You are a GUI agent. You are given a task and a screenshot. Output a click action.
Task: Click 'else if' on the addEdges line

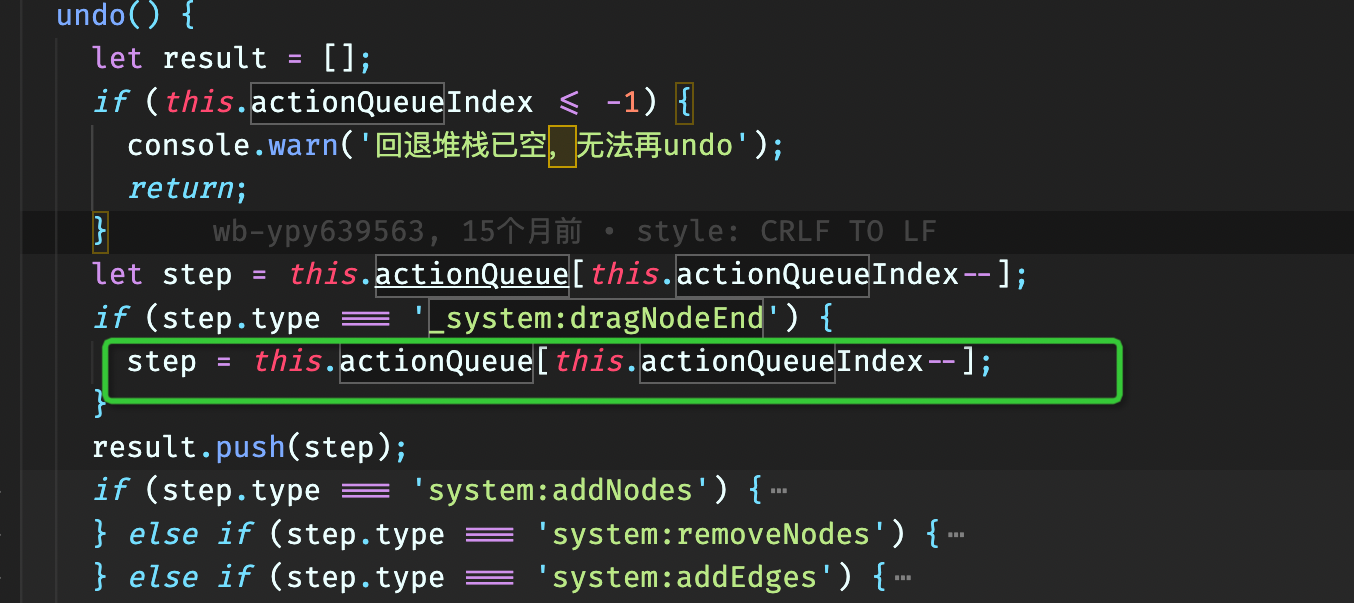[190, 577]
